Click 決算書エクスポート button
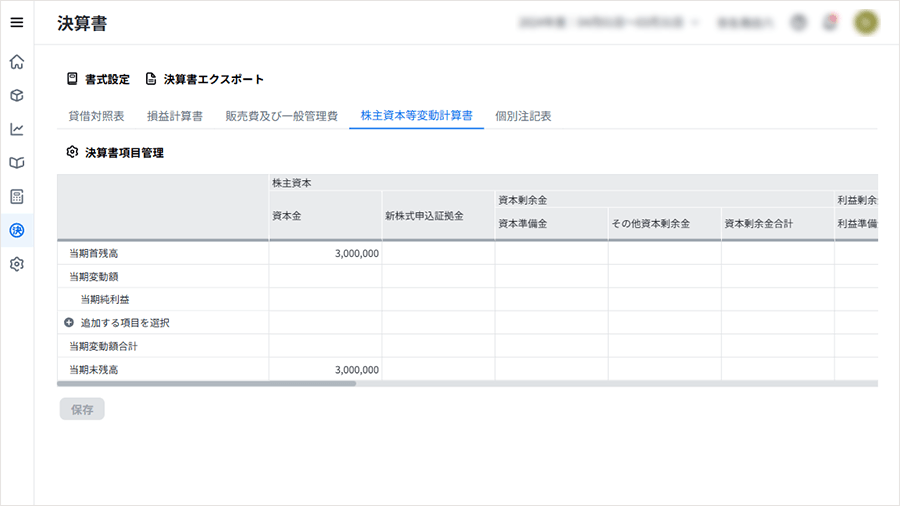This screenshot has width=900, height=506. coord(205,79)
